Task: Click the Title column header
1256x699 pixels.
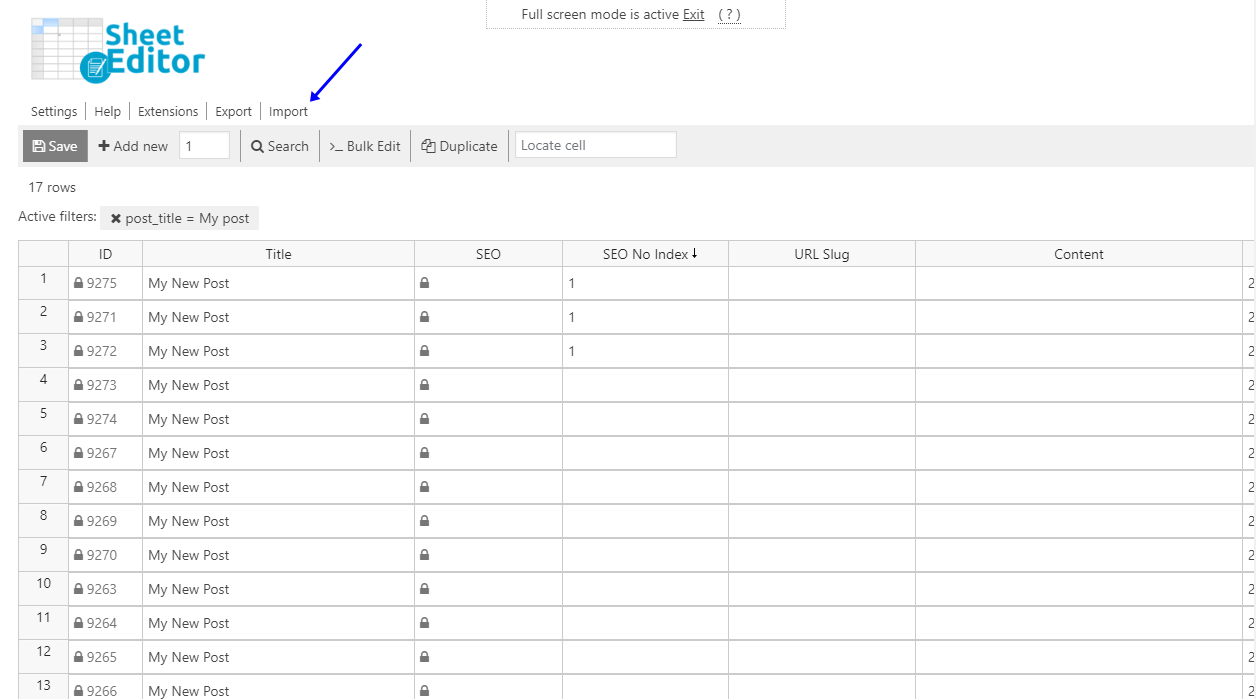Action: pos(278,254)
